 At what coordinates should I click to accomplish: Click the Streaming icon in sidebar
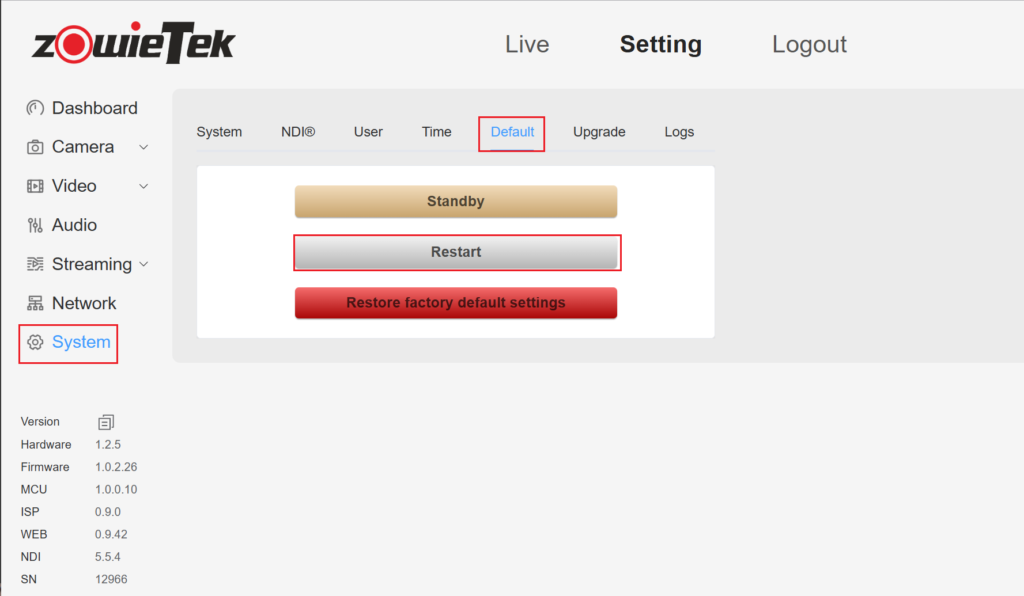(x=35, y=264)
